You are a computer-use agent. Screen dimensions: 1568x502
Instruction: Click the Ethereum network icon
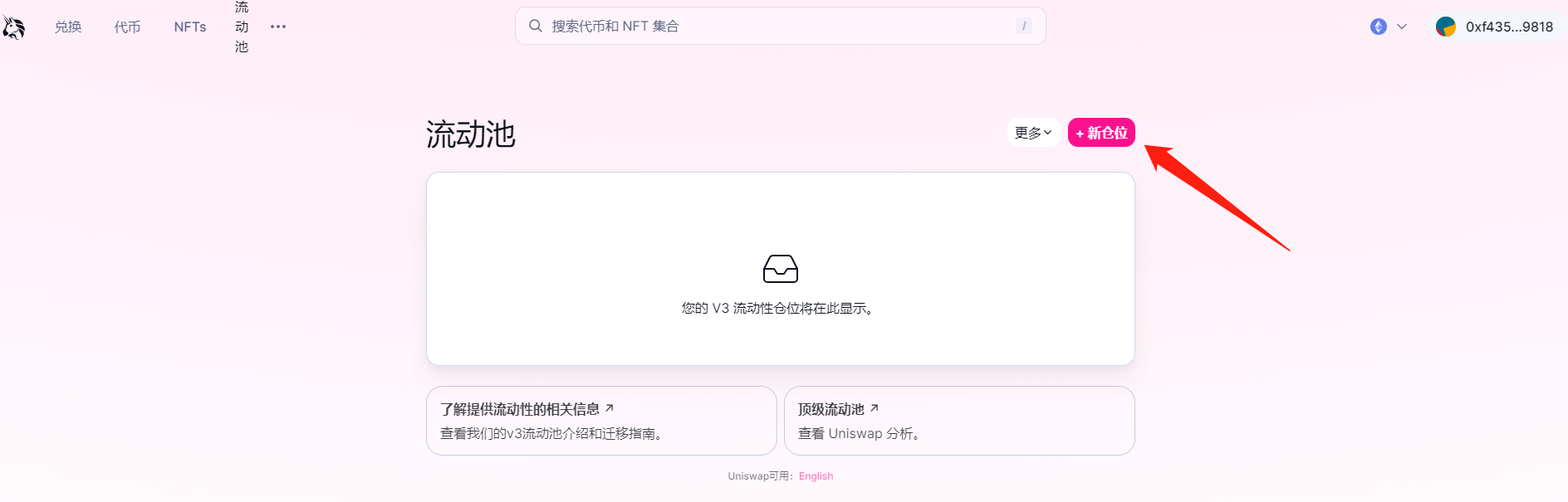(x=1378, y=27)
